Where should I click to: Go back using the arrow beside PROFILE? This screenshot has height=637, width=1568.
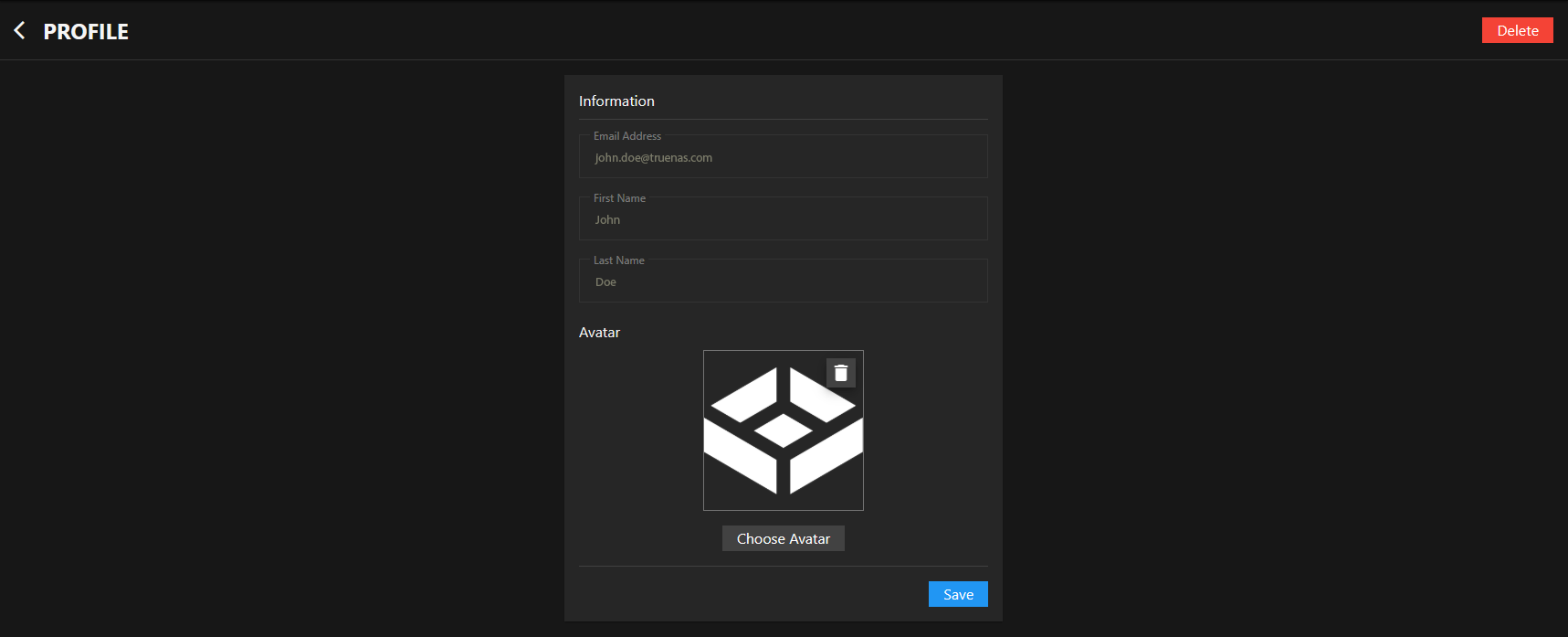point(19,31)
